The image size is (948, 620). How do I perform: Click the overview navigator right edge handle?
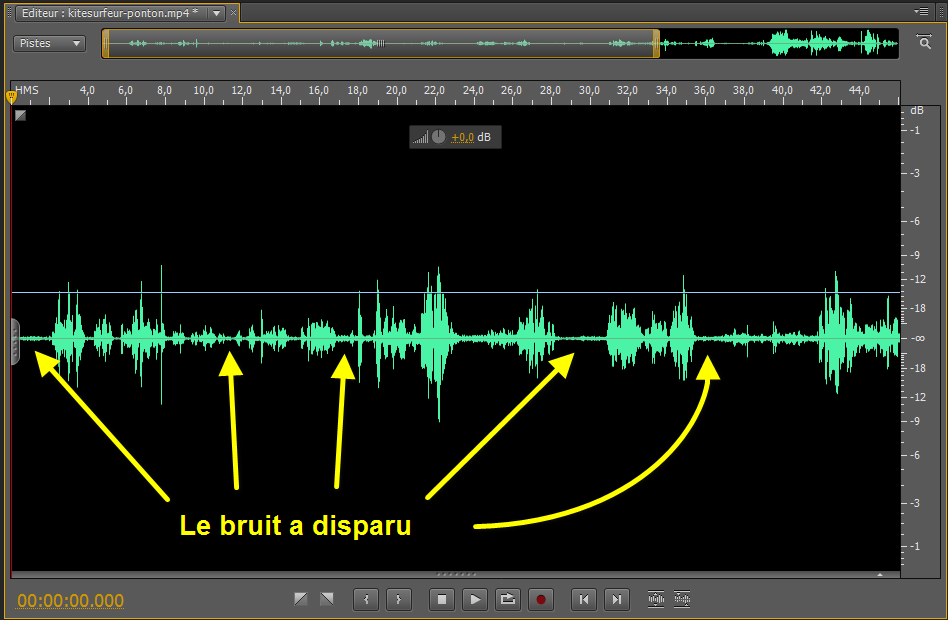(x=656, y=44)
